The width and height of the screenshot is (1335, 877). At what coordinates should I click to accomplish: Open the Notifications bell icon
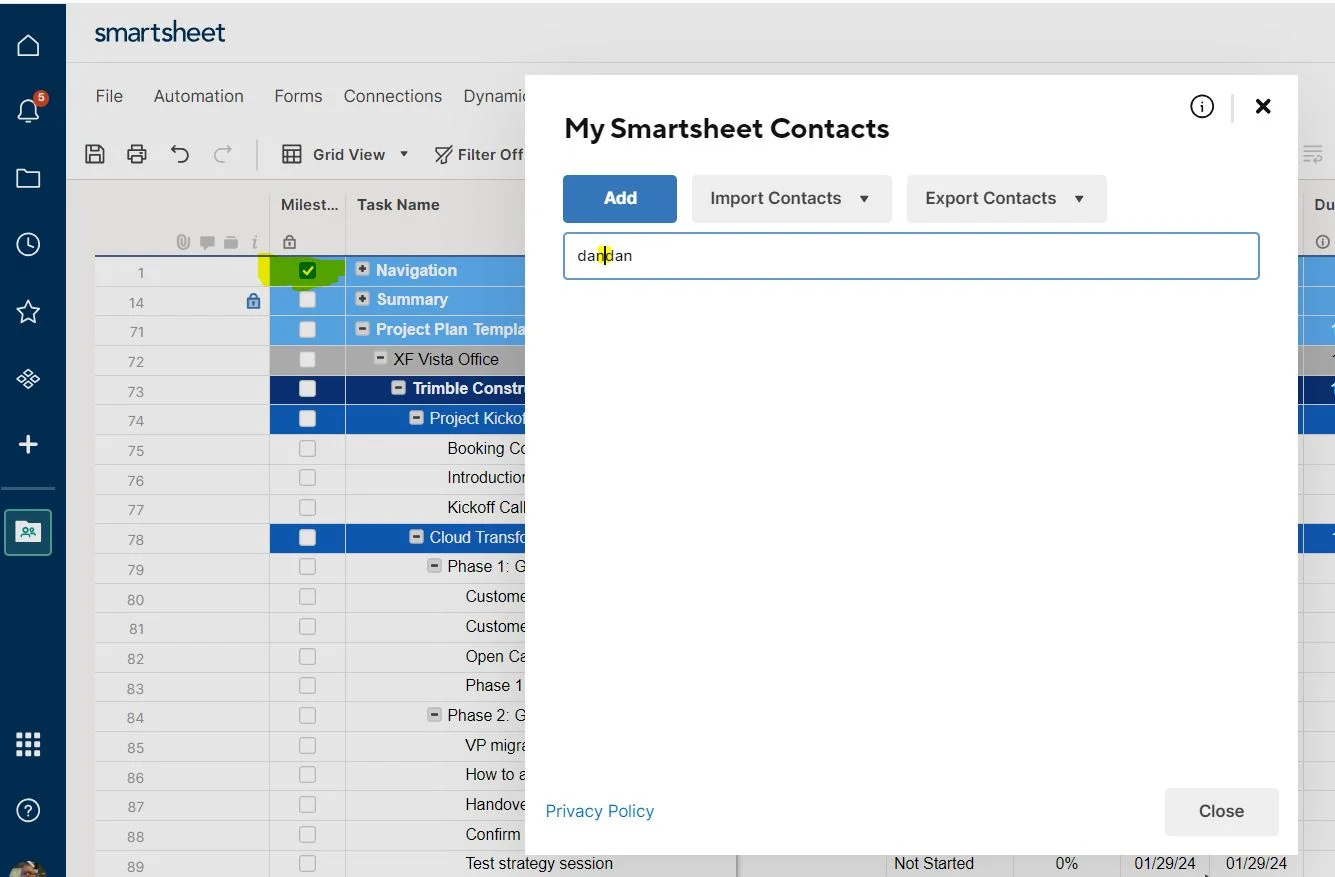[29, 110]
